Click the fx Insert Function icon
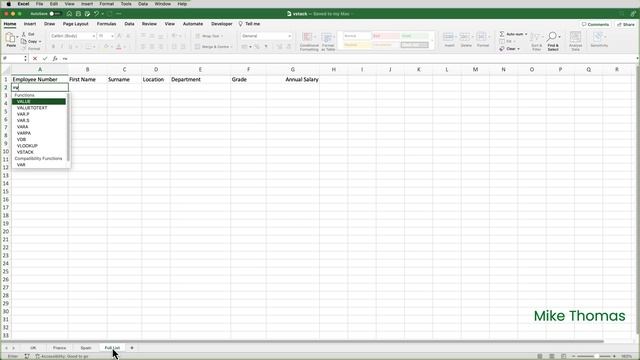Viewport: 640px width, 360px height. click(x=55, y=59)
